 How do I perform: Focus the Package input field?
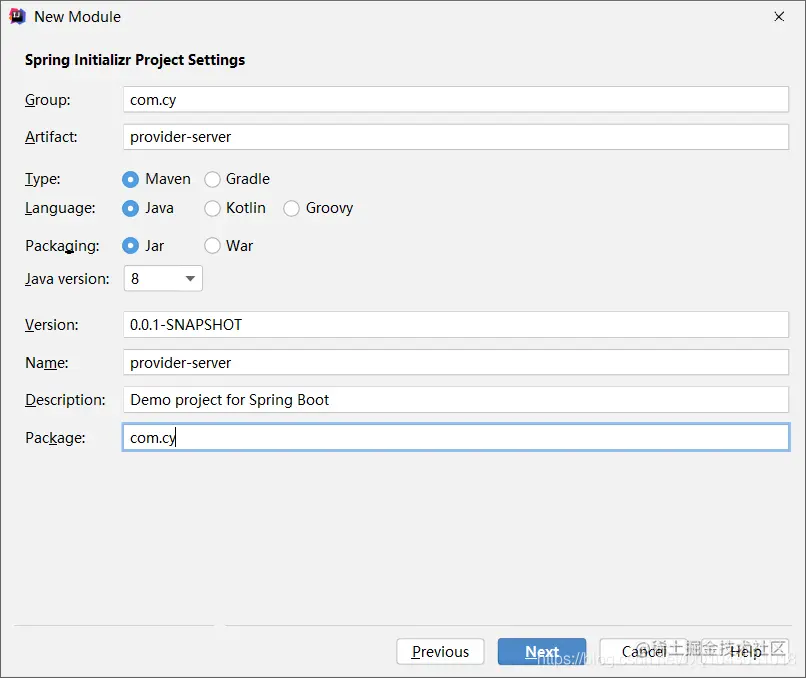click(x=455, y=437)
